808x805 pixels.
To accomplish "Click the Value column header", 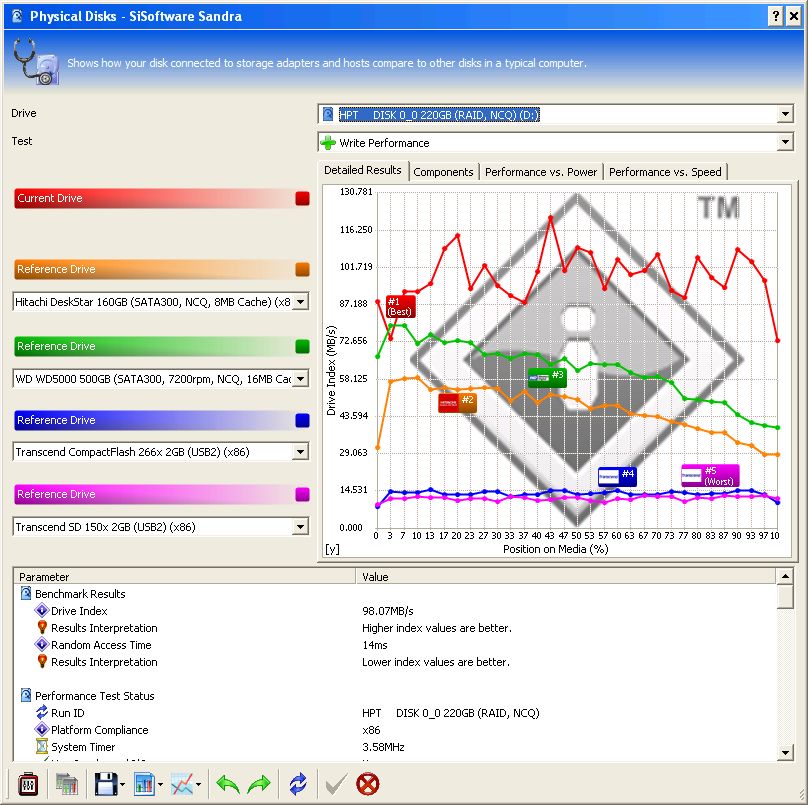I will point(566,577).
